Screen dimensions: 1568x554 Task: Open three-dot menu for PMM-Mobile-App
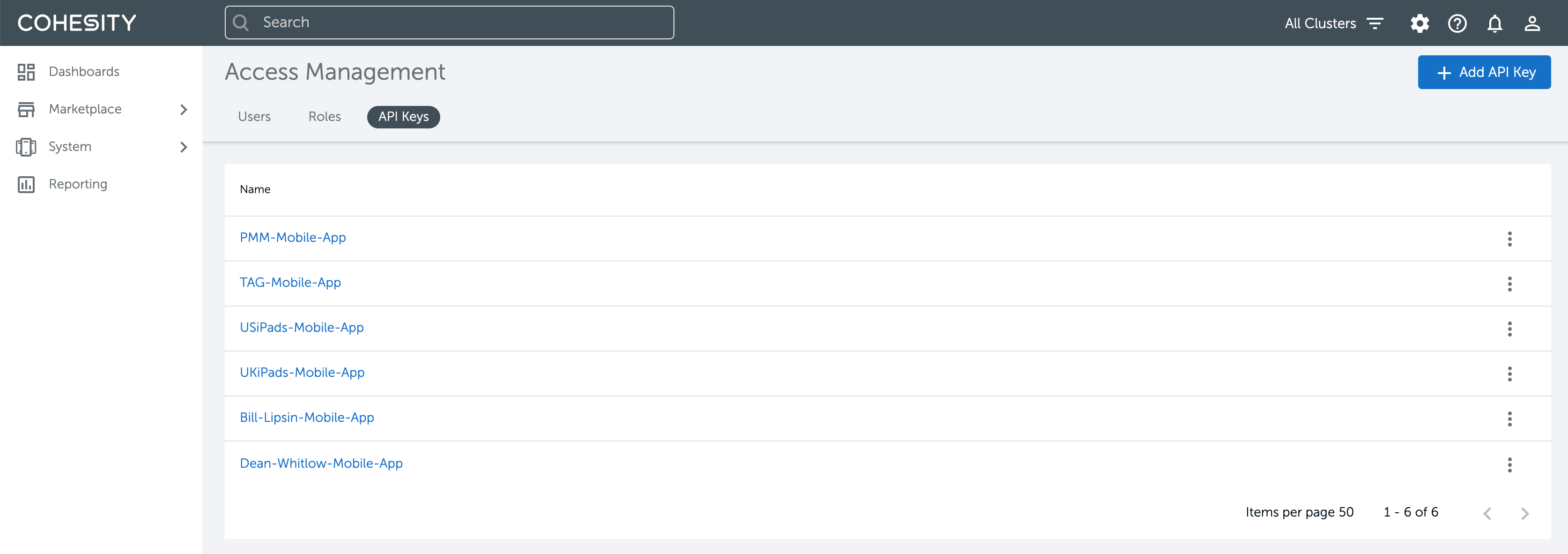[1509, 239]
